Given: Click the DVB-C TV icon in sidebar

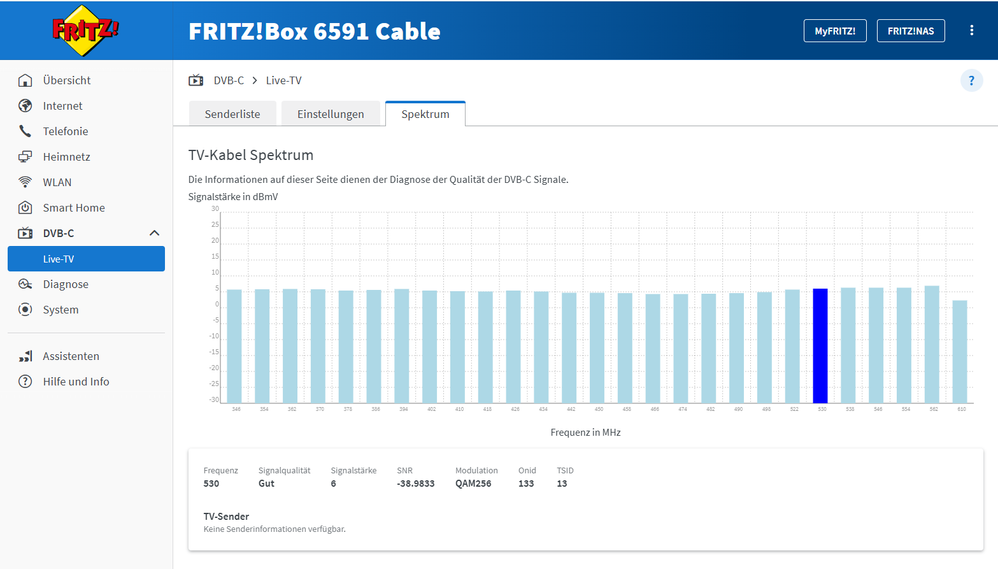Looking at the screenshot, I should [x=25, y=233].
